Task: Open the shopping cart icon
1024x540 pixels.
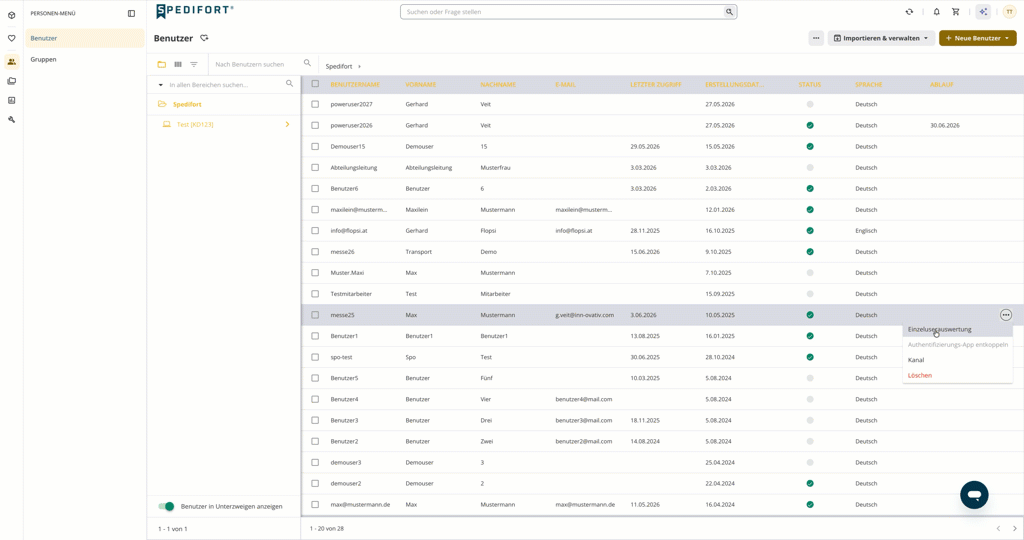Action: [x=955, y=12]
